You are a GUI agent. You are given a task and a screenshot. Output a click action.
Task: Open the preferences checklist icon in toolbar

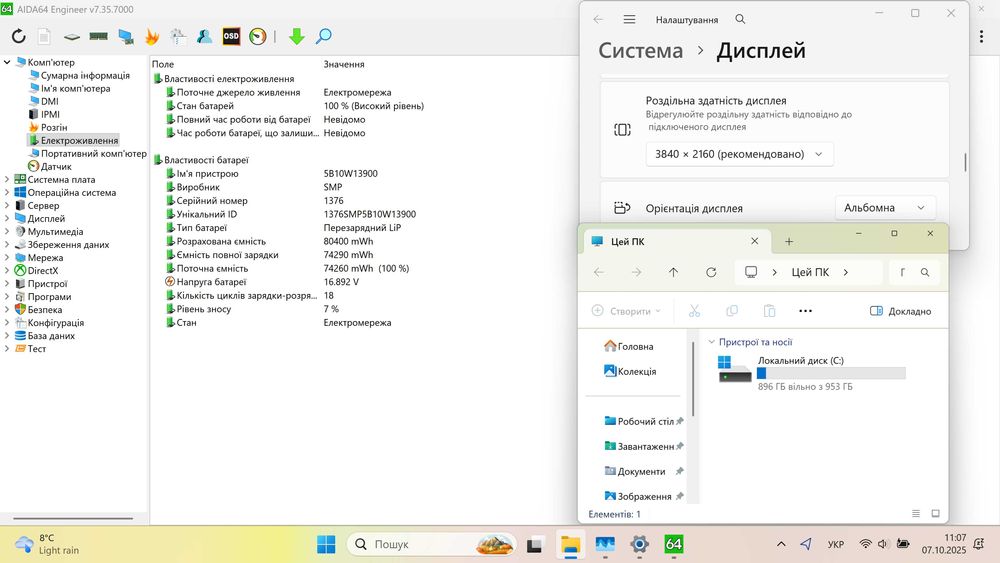[x=178, y=36]
